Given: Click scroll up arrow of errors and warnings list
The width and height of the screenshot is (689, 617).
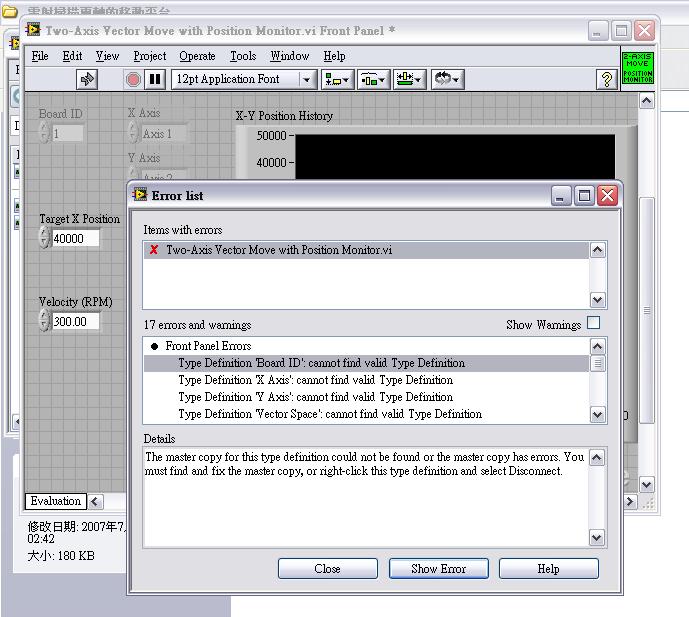Looking at the screenshot, I should (597, 347).
